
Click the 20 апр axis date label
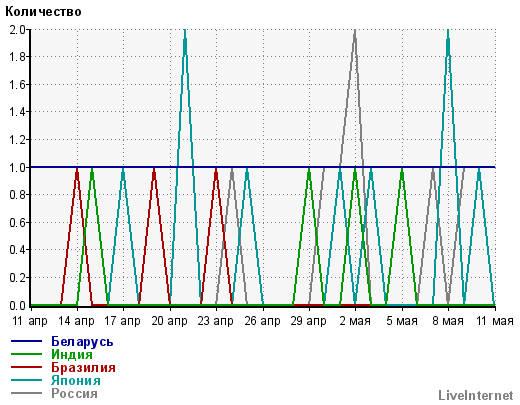pos(169,321)
